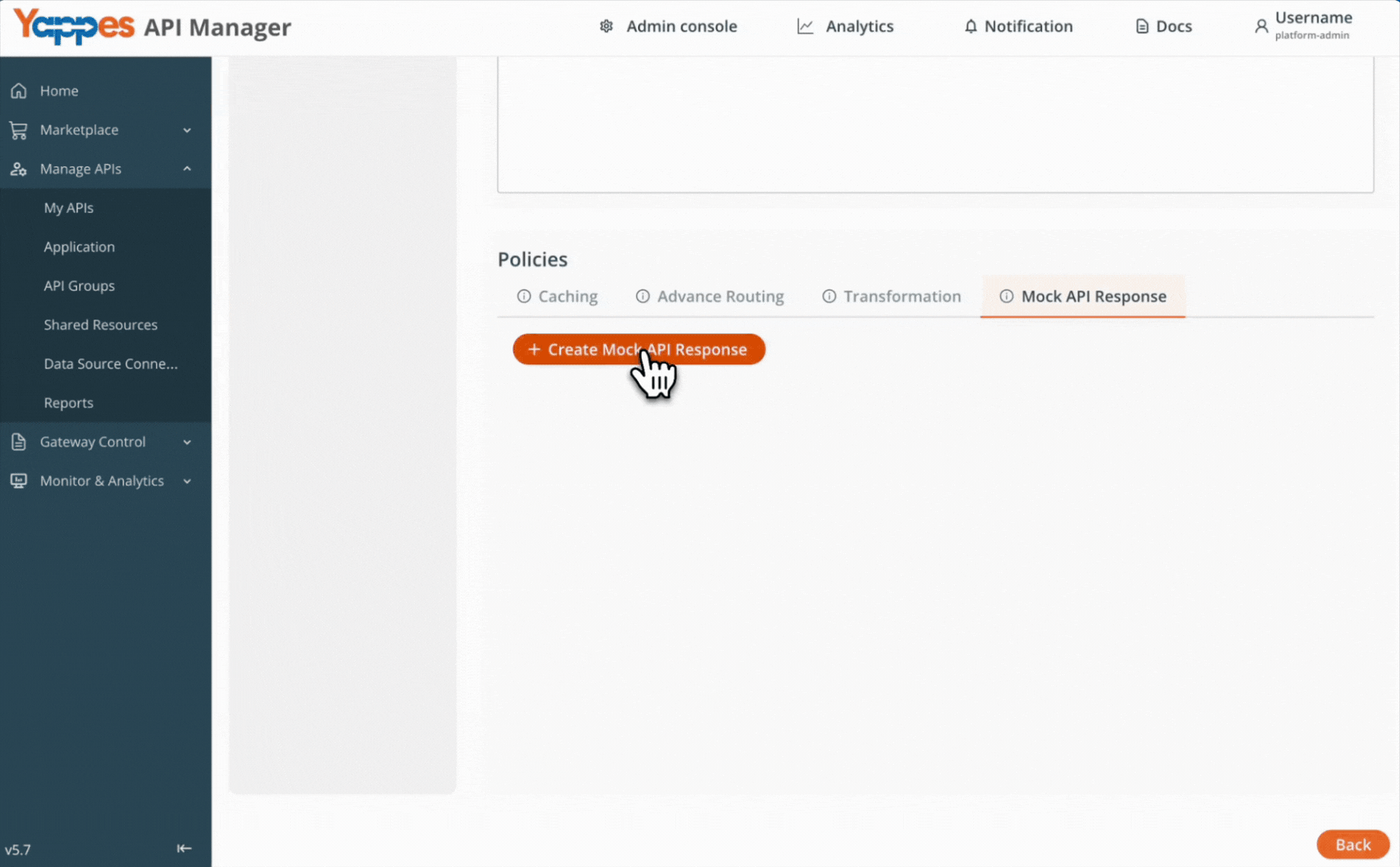Collapse the Manage APIs chevron

click(187, 169)
